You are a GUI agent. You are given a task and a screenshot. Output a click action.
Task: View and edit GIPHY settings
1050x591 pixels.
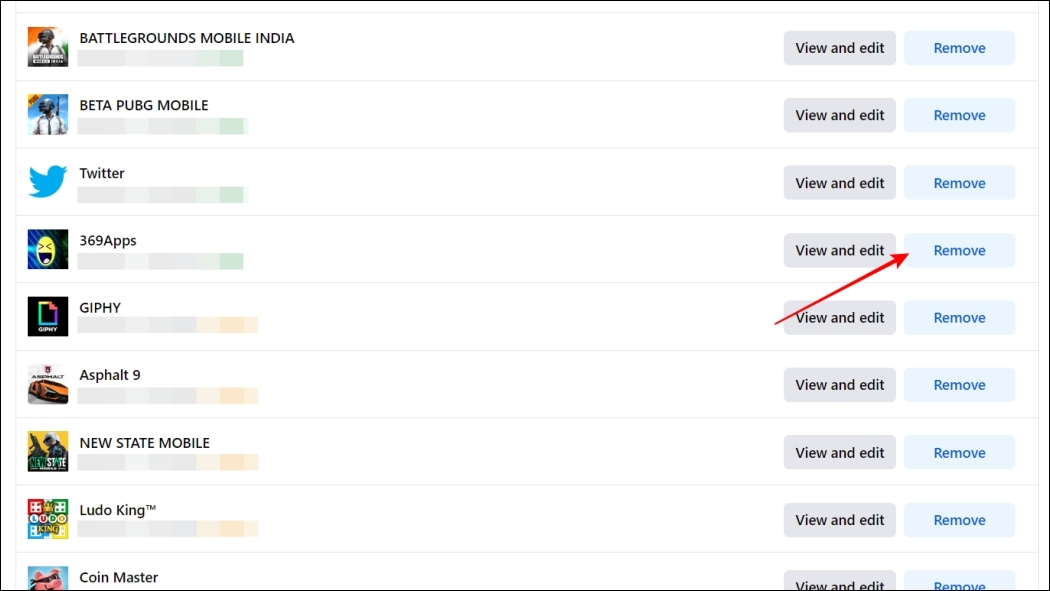[x=839, y=318]
